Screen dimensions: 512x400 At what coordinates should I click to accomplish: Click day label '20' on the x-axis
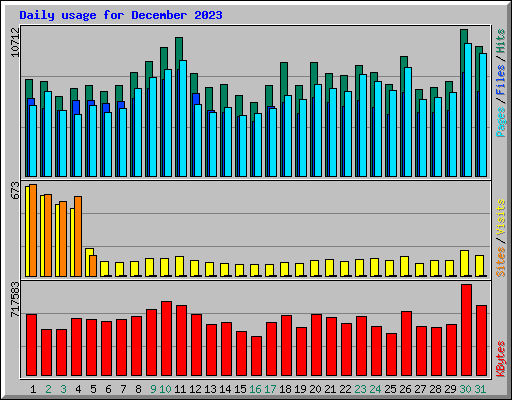tap(315, 389)
